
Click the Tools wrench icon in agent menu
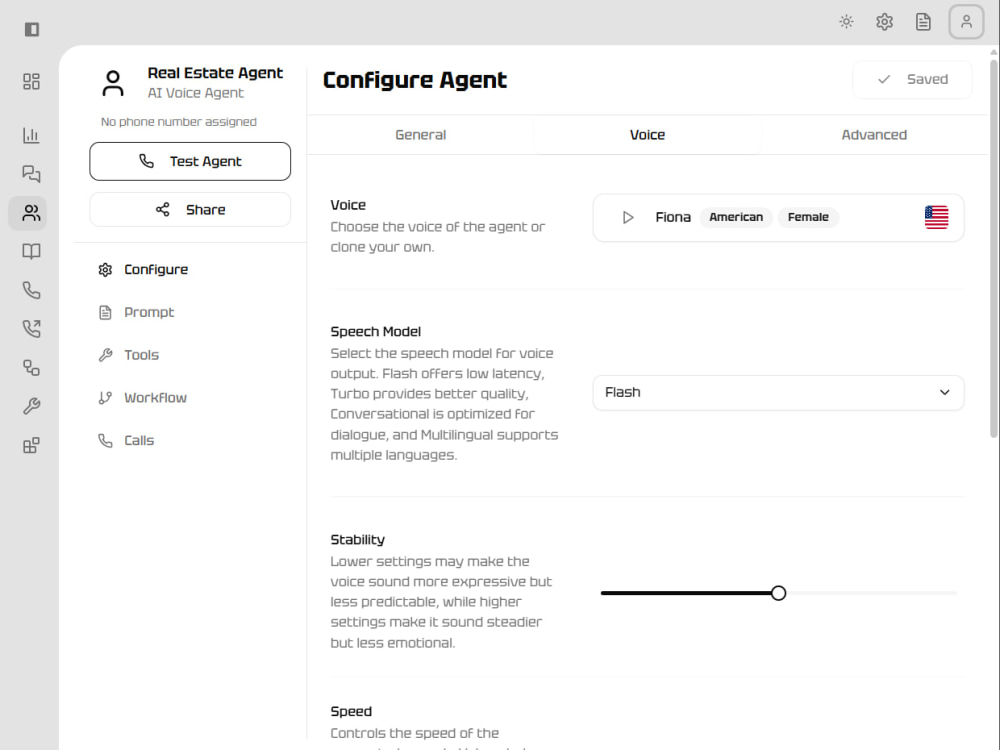(x=105, y=355)
